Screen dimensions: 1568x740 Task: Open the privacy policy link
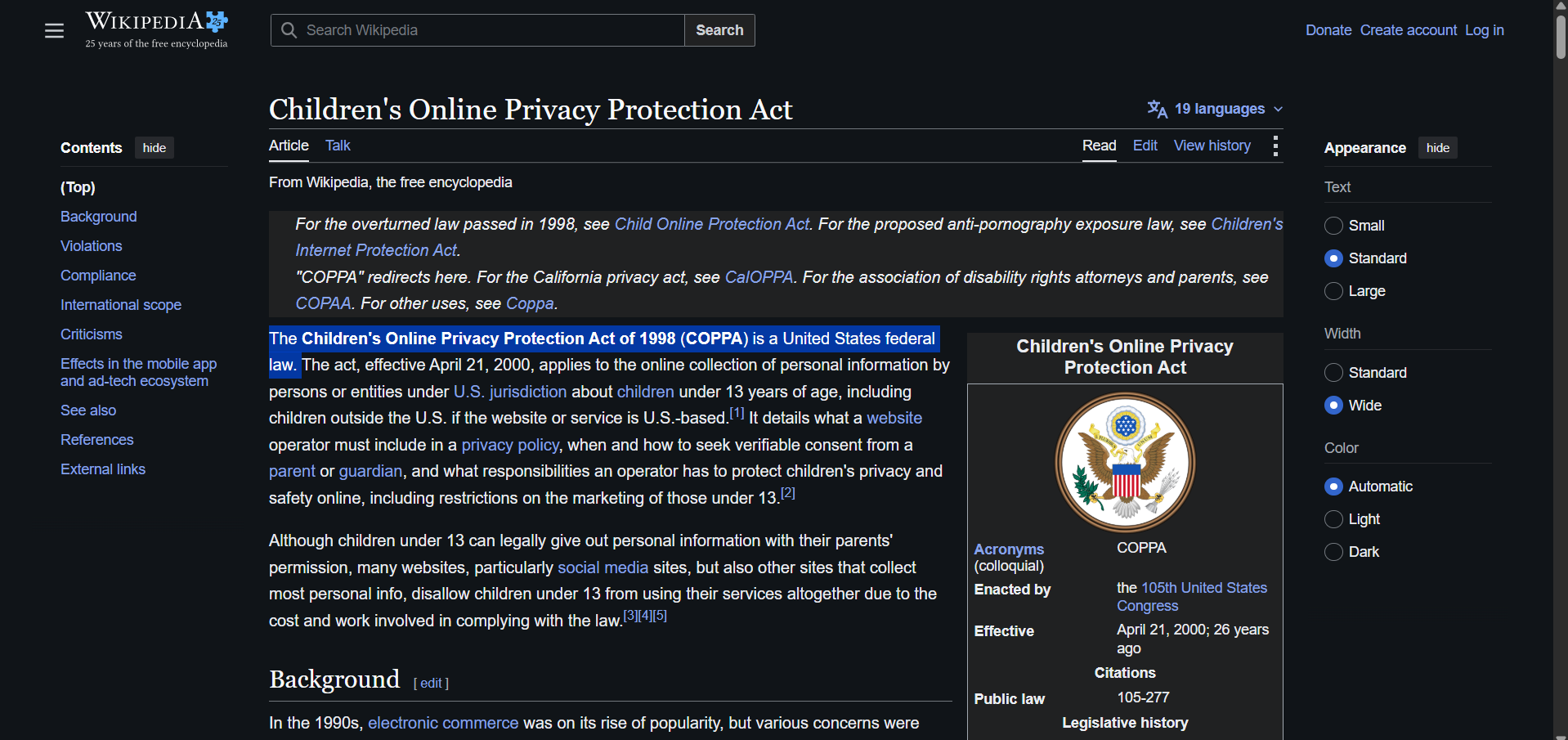point(510,445)
